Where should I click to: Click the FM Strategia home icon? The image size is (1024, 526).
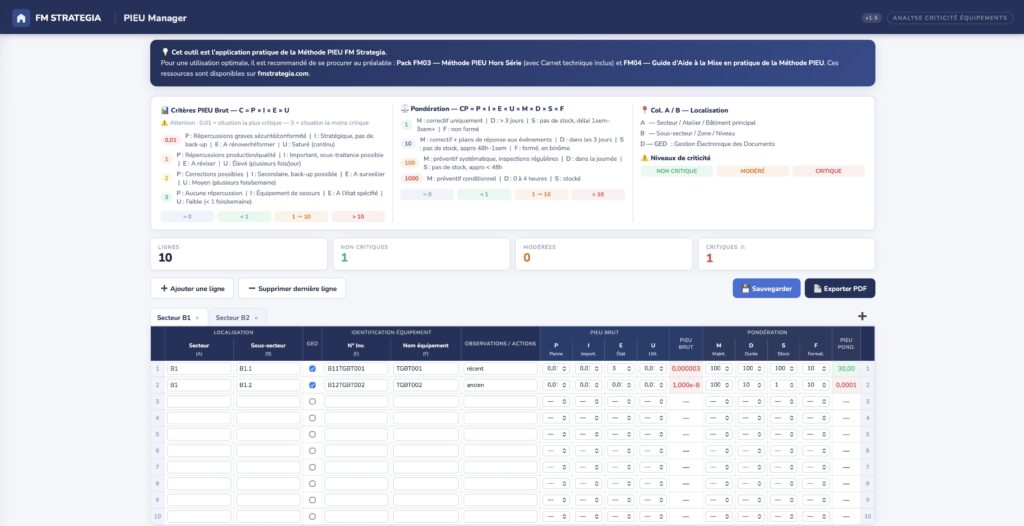click(x=21, y=18)
